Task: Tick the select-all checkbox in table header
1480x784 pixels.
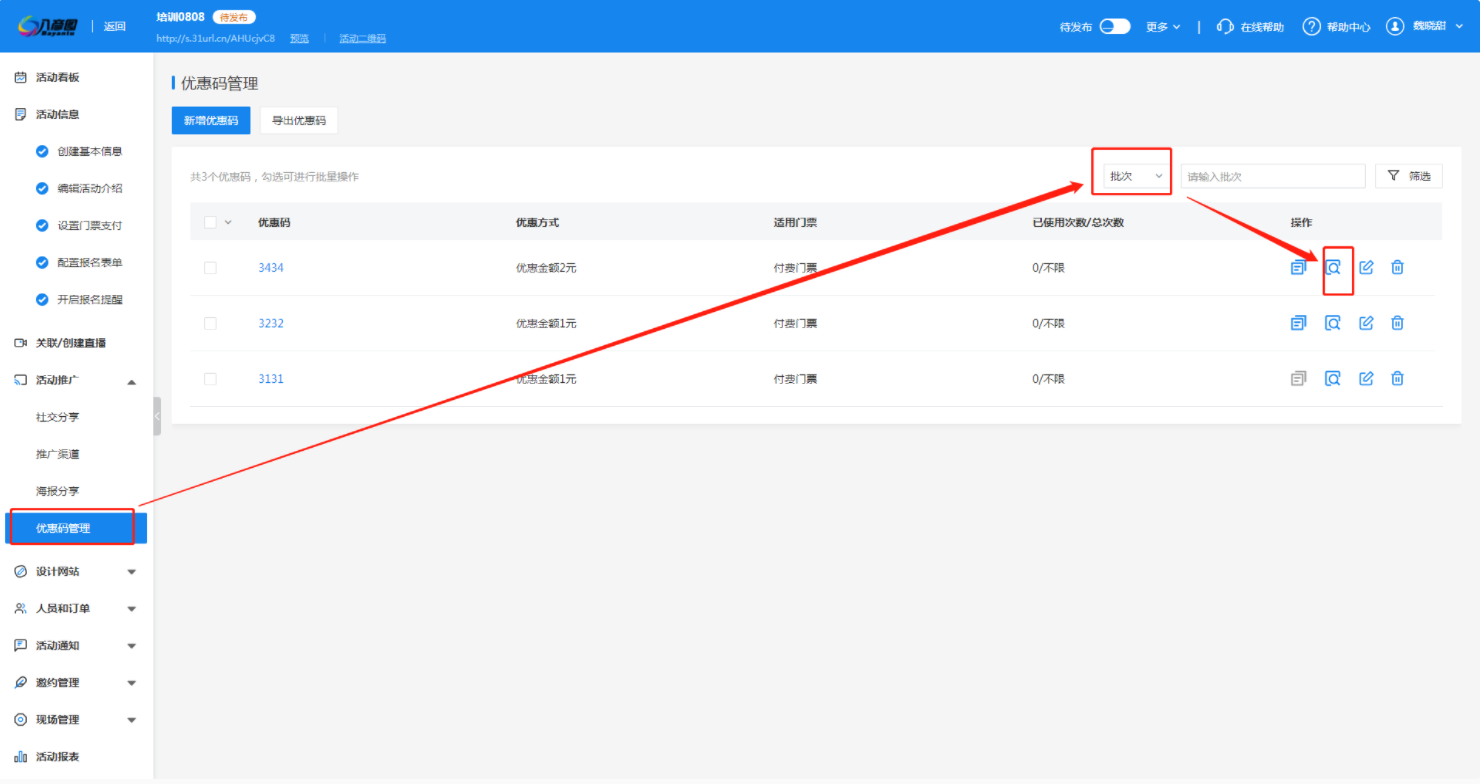Action: [x=210, y=222]
